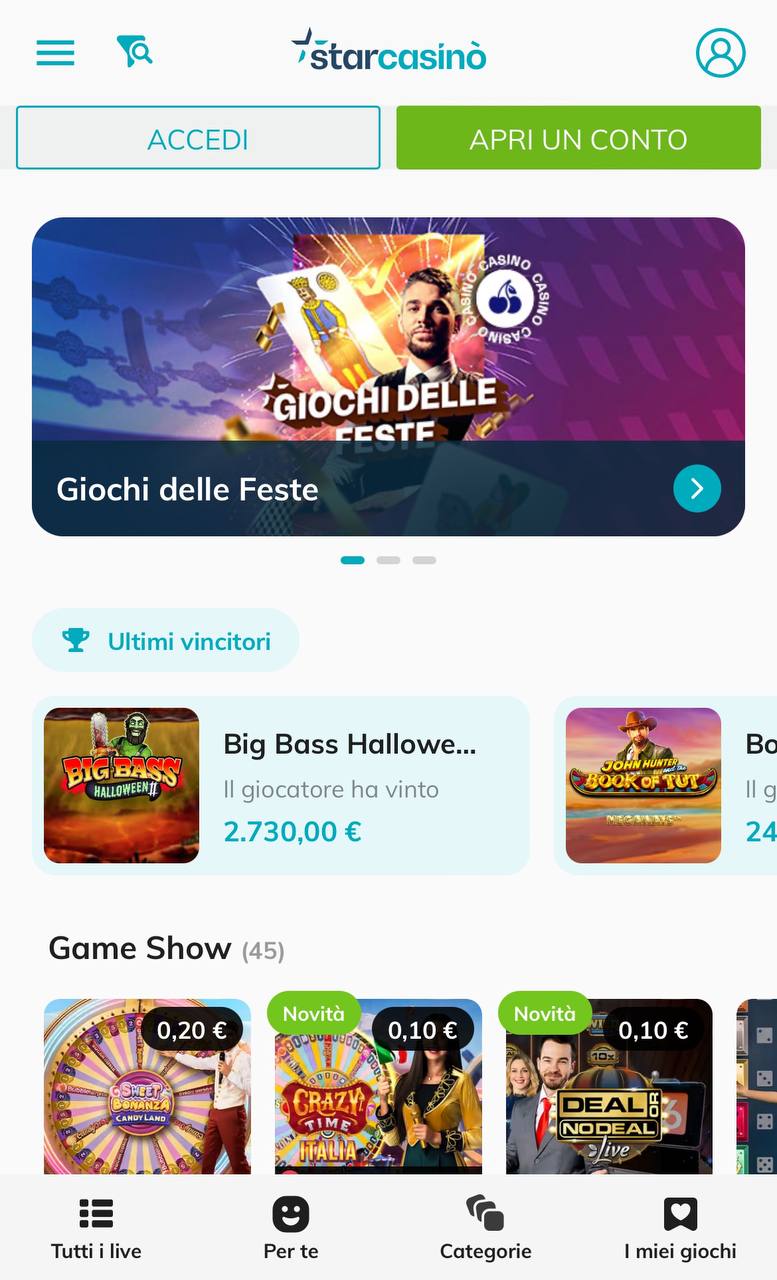The height and width of the screenshot is (1280, 777).
Task: Select the second carousel dot indicator
Action: click(388, 560)
